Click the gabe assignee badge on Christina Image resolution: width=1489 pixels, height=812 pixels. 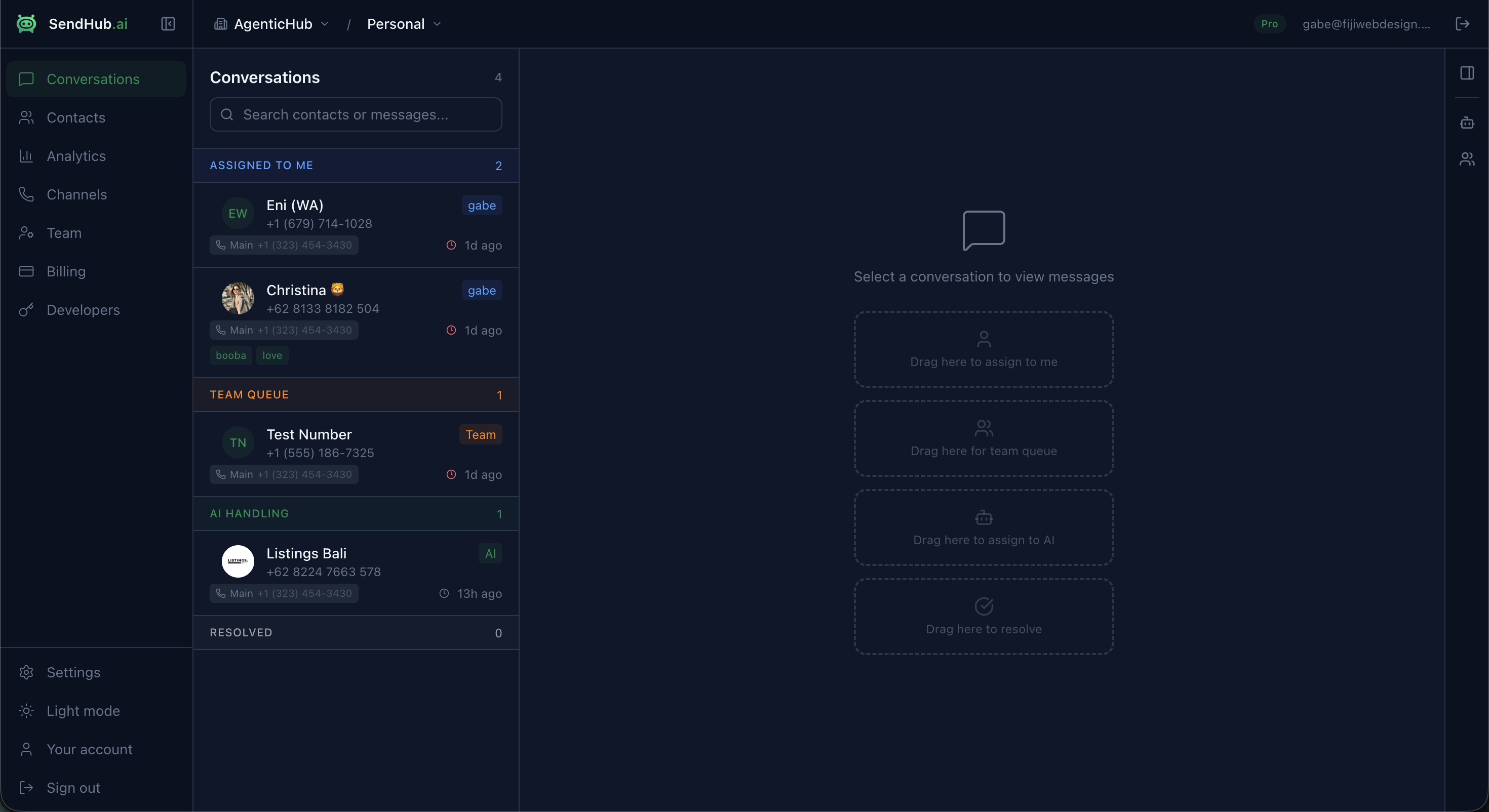coord(482,290)
